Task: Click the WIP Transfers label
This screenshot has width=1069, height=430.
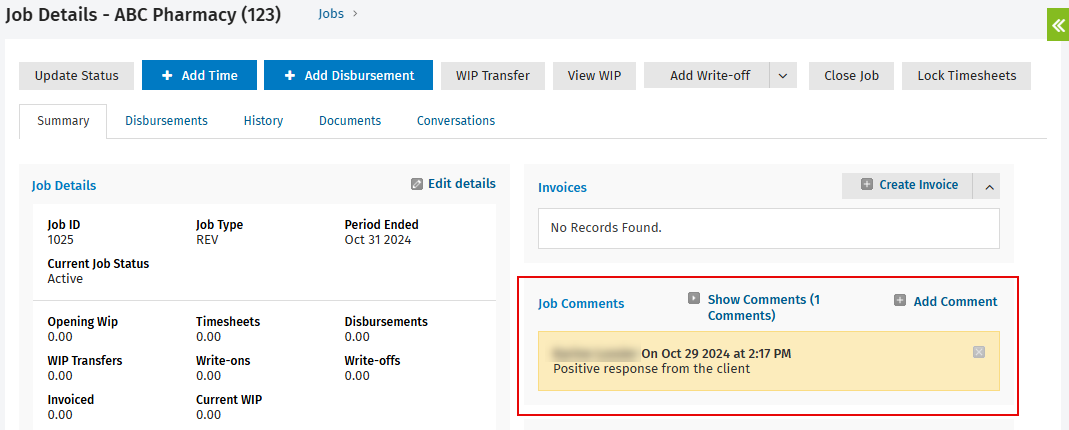Action: (x=85, y=360)
